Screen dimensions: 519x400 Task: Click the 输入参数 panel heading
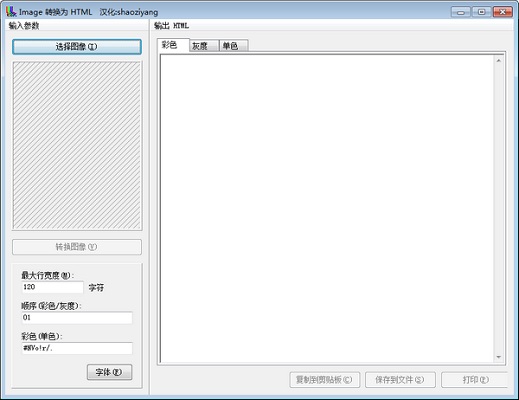[24, 26]
